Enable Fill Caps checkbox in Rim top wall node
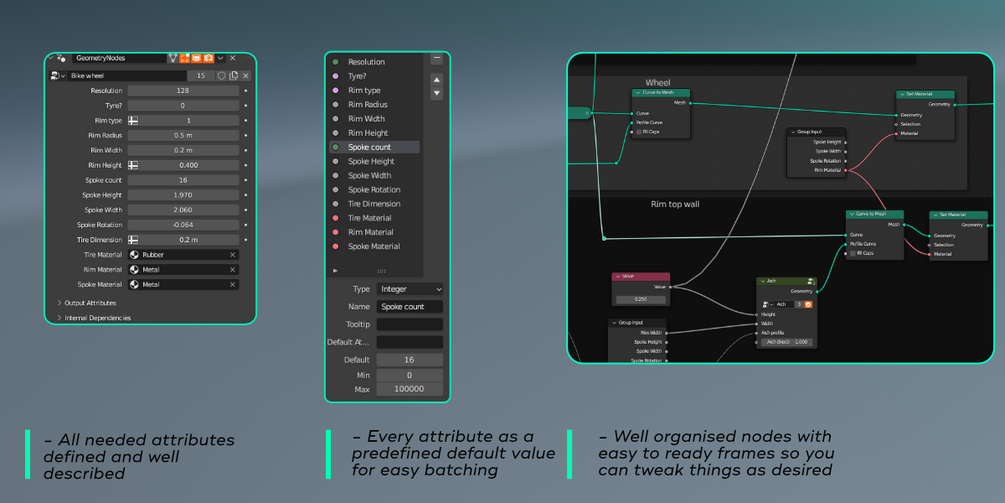Screen dimensions: 1005x503 (852, 253)
